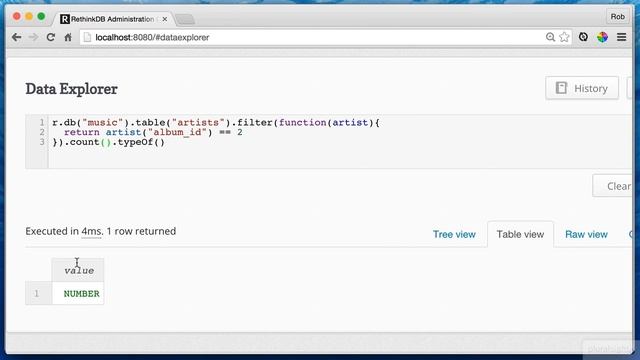Click the "music" string in the query
The image size is (640, 360).
[x=102, y=122]
